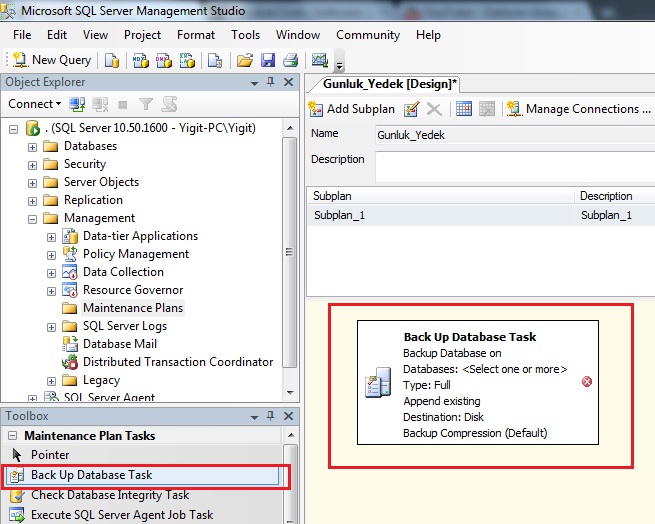Expand the Data-tier Applications node

pos(51,237)
